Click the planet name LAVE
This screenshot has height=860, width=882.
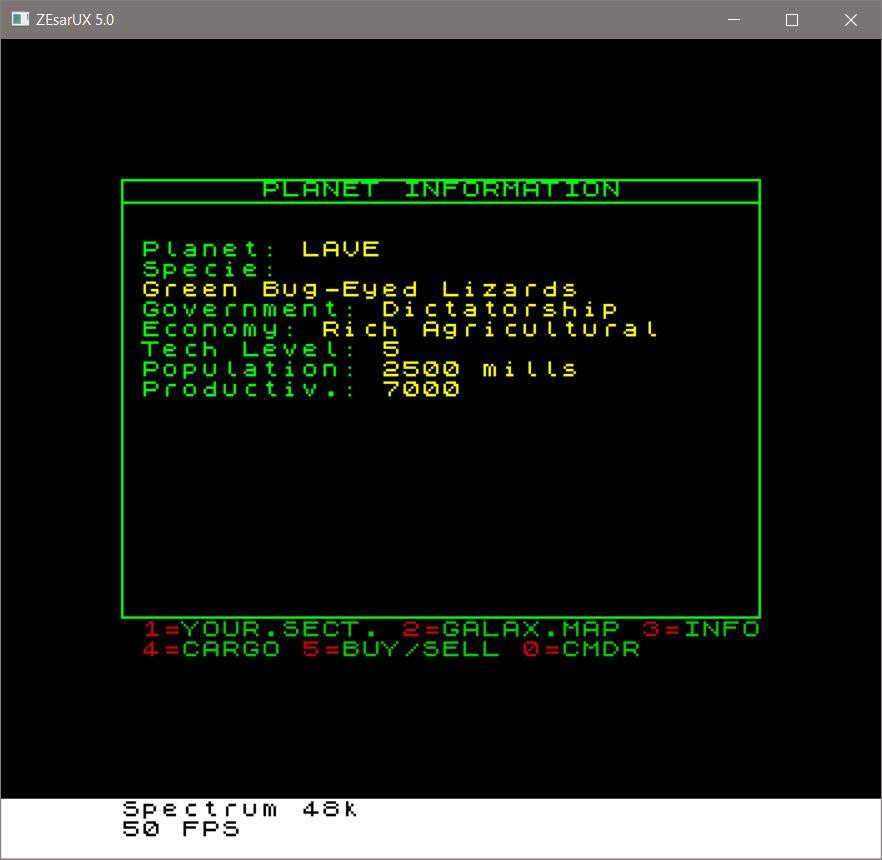pyautogui.click(x=340, y=249)
